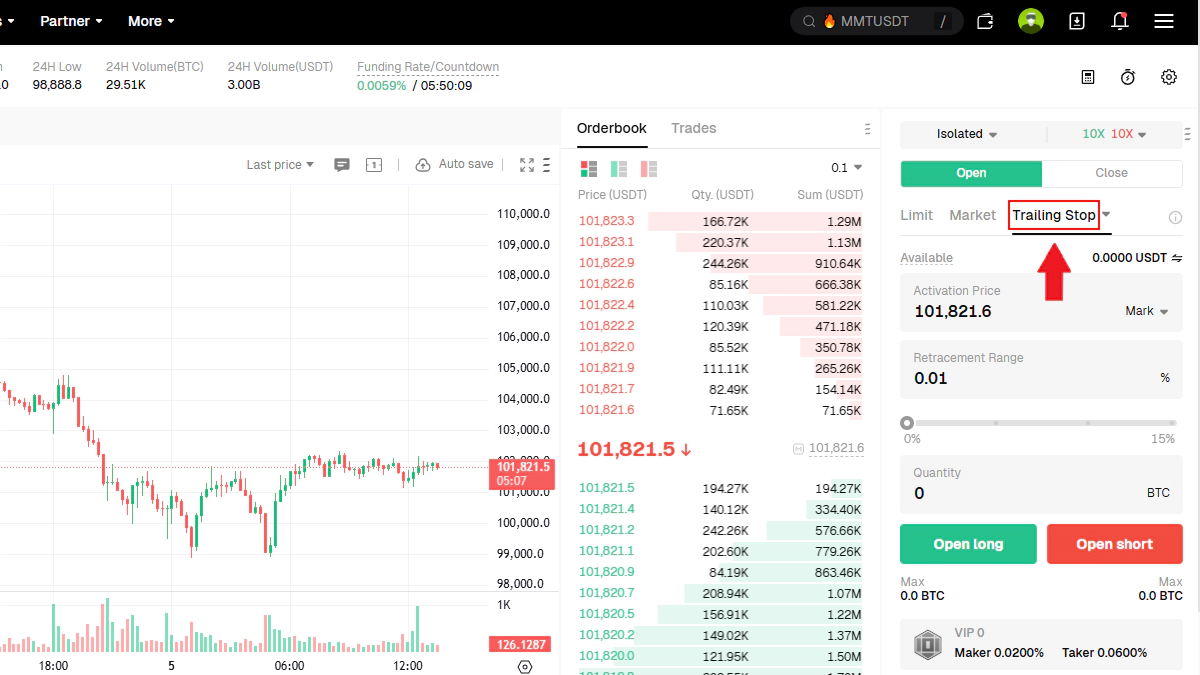1200x675 pixels.
Task: Open the wallet icon in top bar
Action: click(x=985, y=21)
